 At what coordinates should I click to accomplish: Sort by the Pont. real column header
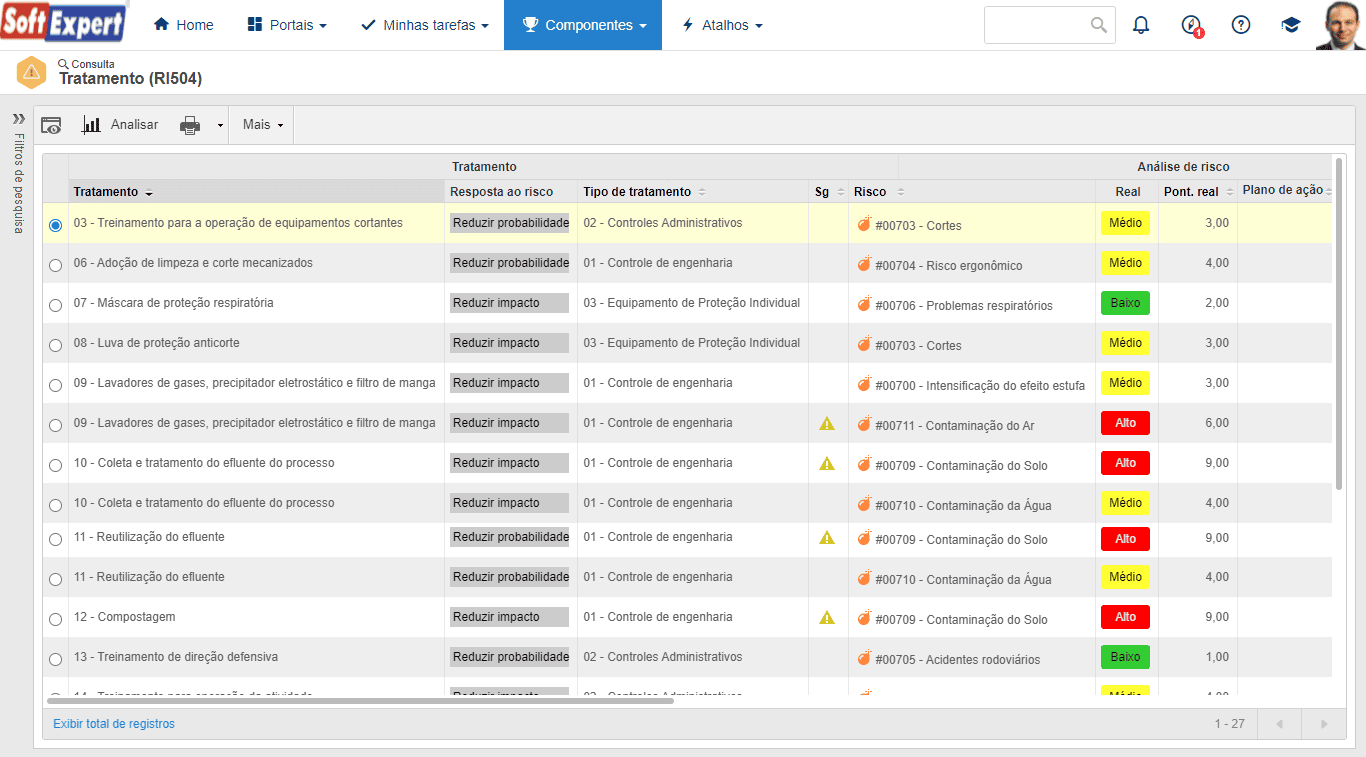coord(1197,192)
